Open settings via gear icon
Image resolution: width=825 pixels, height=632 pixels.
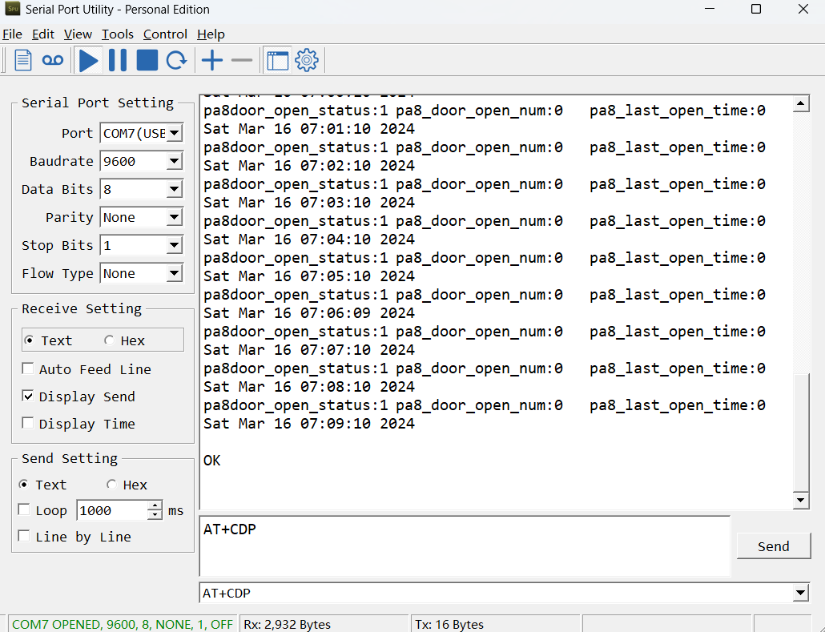pos(307,60)
